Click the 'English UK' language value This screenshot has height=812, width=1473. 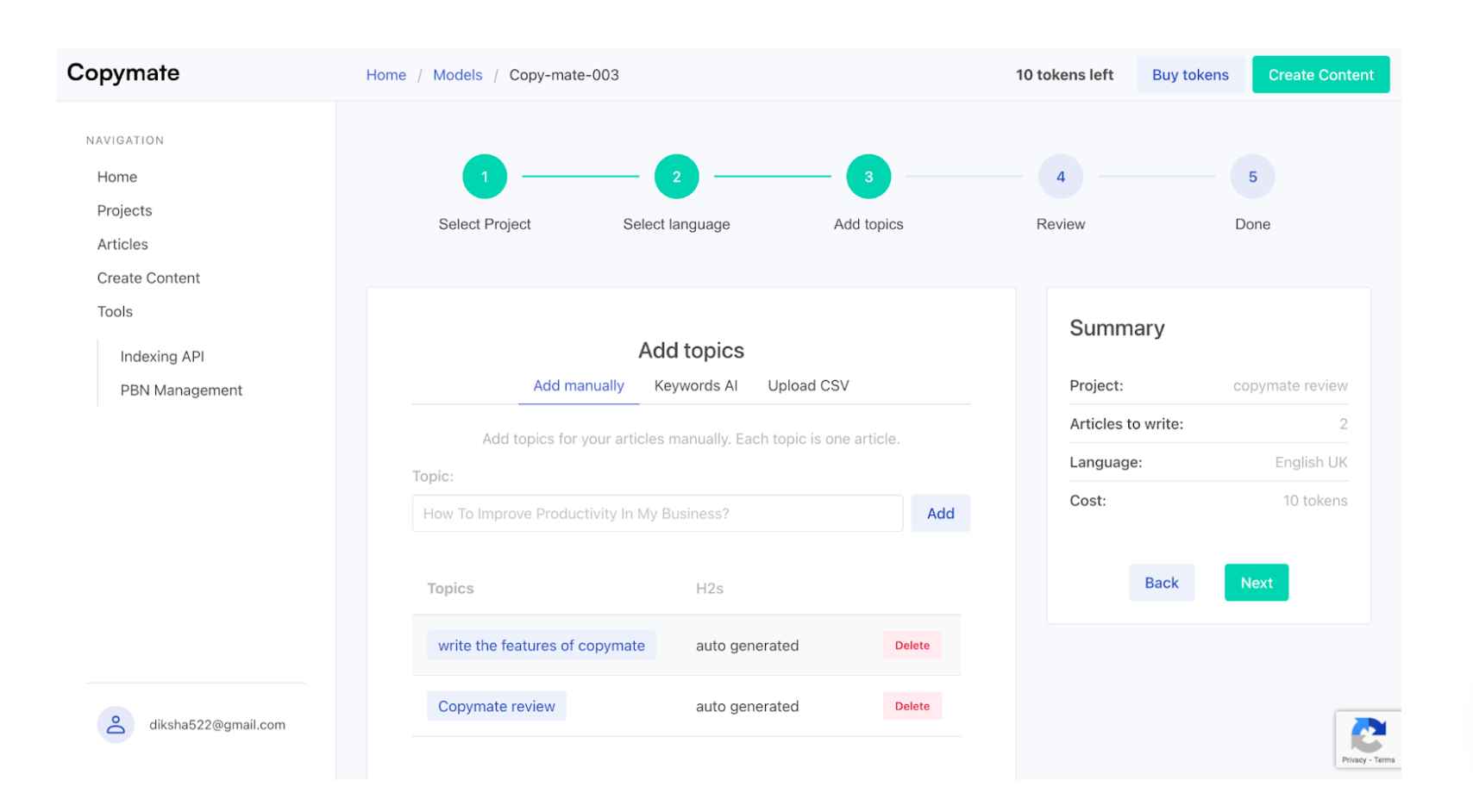(1311, 462)
